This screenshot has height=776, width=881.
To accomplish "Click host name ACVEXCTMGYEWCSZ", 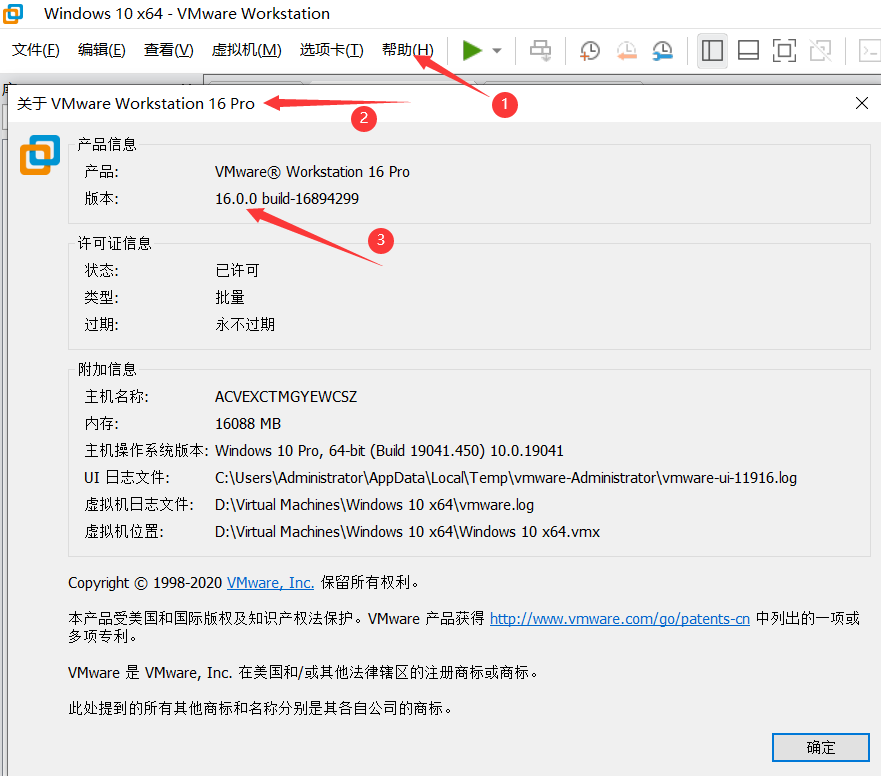I will pos(286,397).
